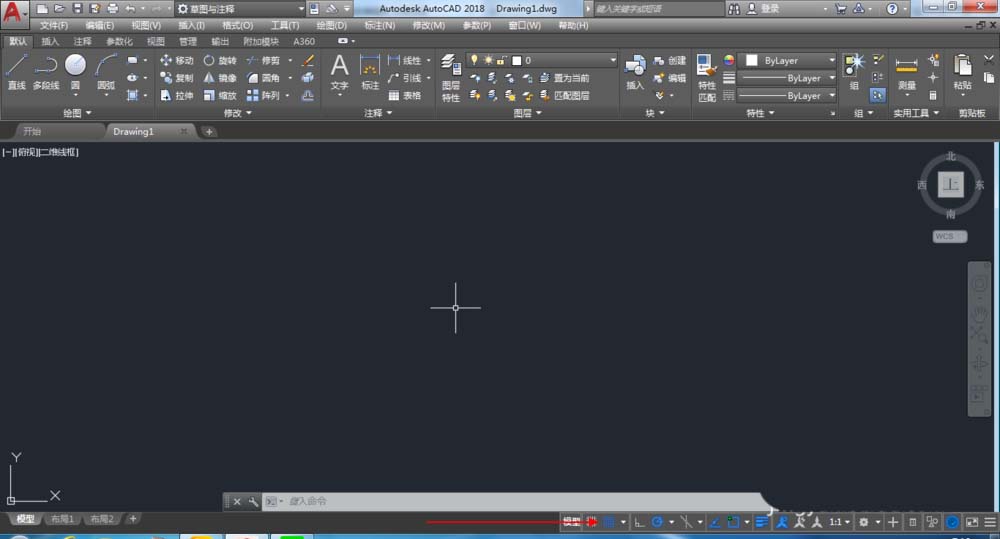Select the 圆弧 (Arc) tool
Image resolution: width=1000 pixels, height=539 pixels.
(x=106, y=72)
